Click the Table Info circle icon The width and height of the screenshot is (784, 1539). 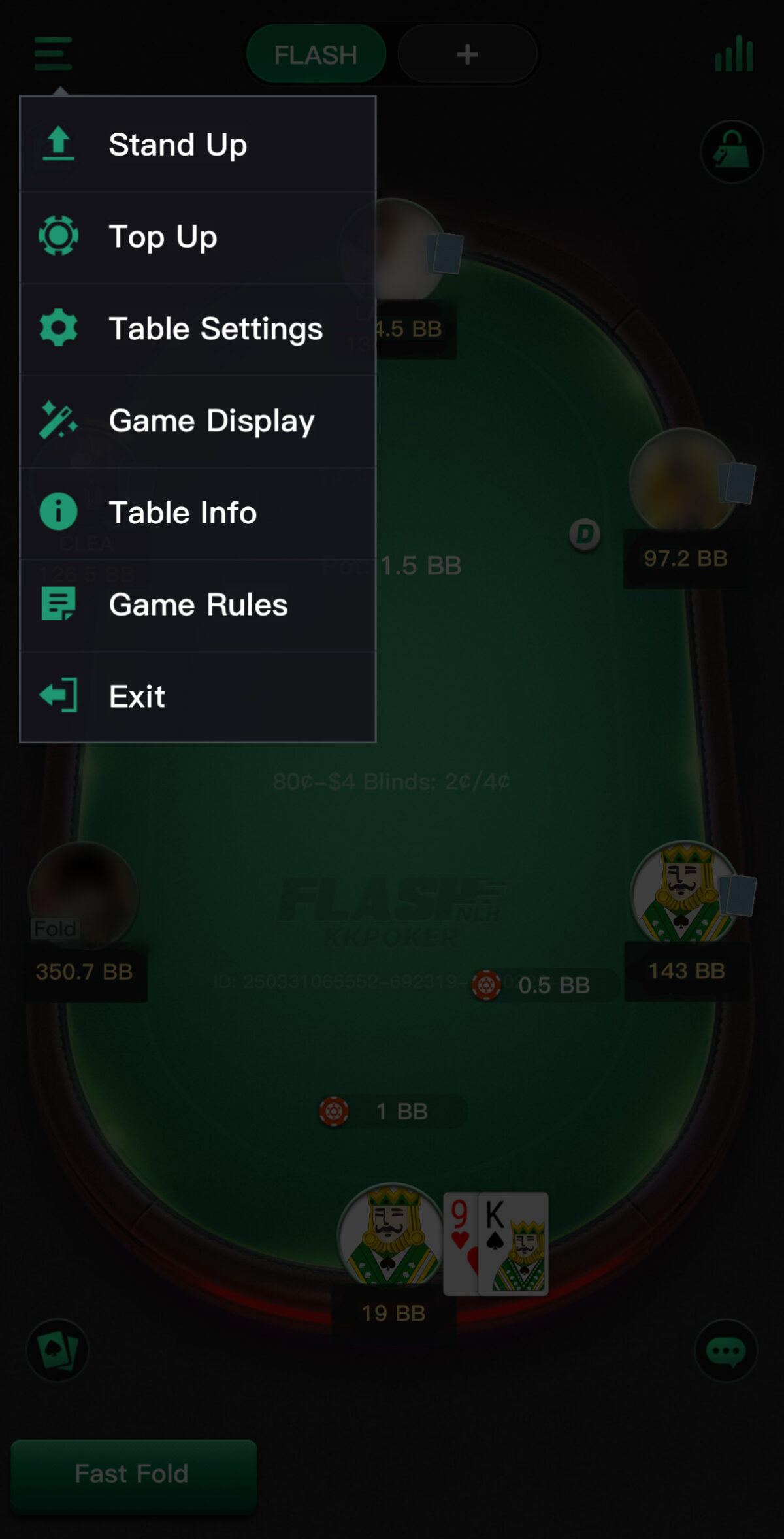(x=58, y=512)
